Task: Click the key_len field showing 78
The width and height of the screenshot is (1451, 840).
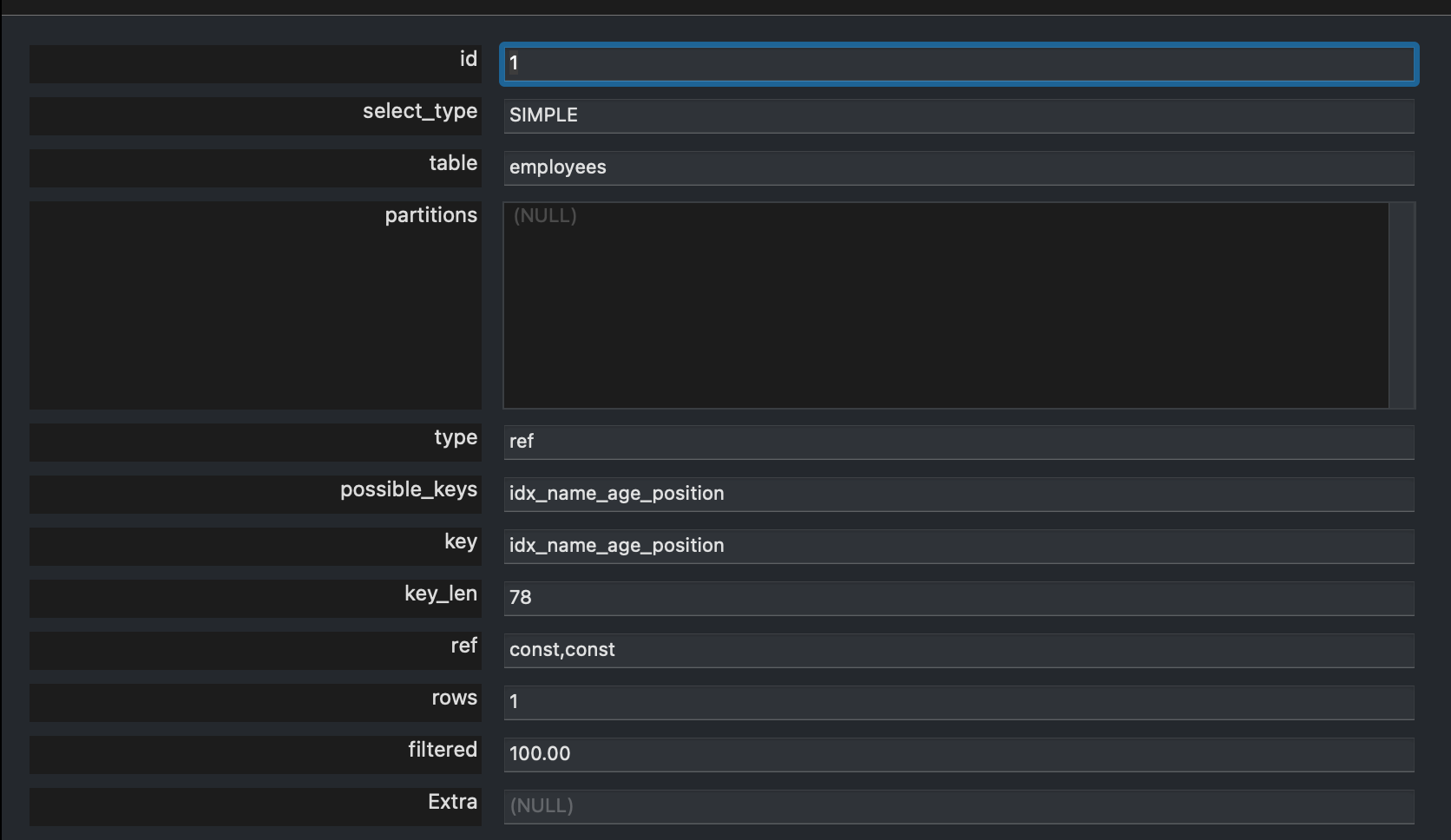Action: 958,598
